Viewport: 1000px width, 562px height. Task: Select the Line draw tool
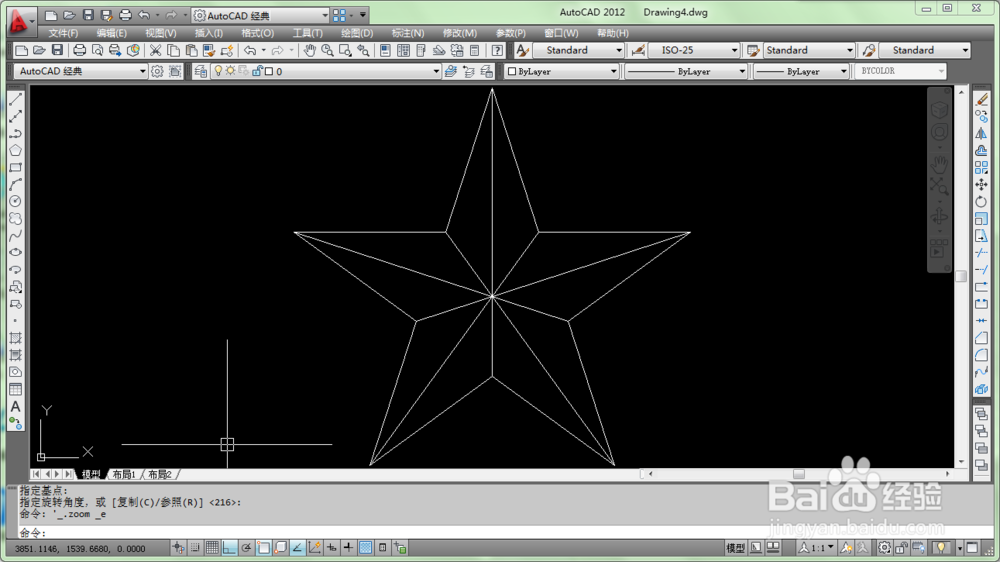(16, 100)
